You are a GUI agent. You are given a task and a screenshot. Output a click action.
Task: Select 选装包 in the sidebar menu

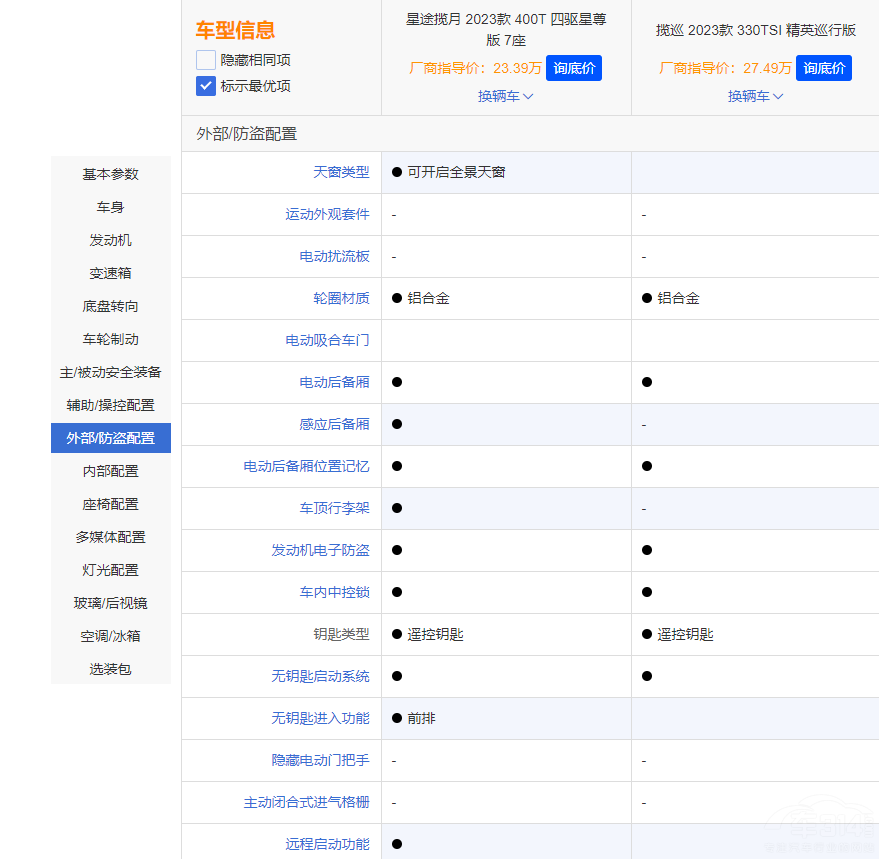pyautogui.click(x=111, y=669)
